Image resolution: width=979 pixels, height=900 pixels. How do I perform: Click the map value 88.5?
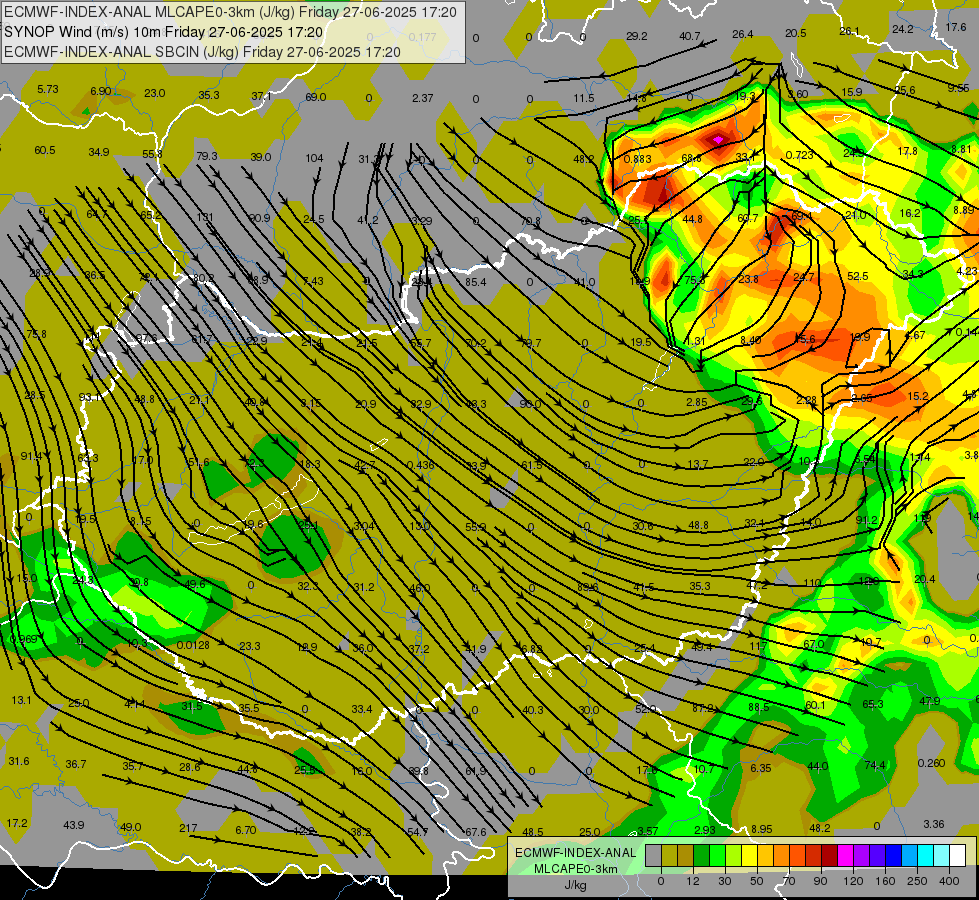tap(759, 707)
